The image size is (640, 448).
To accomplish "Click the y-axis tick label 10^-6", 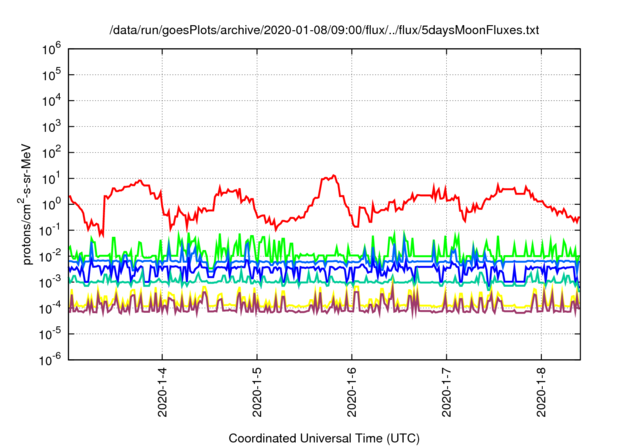I will [51, 359].
